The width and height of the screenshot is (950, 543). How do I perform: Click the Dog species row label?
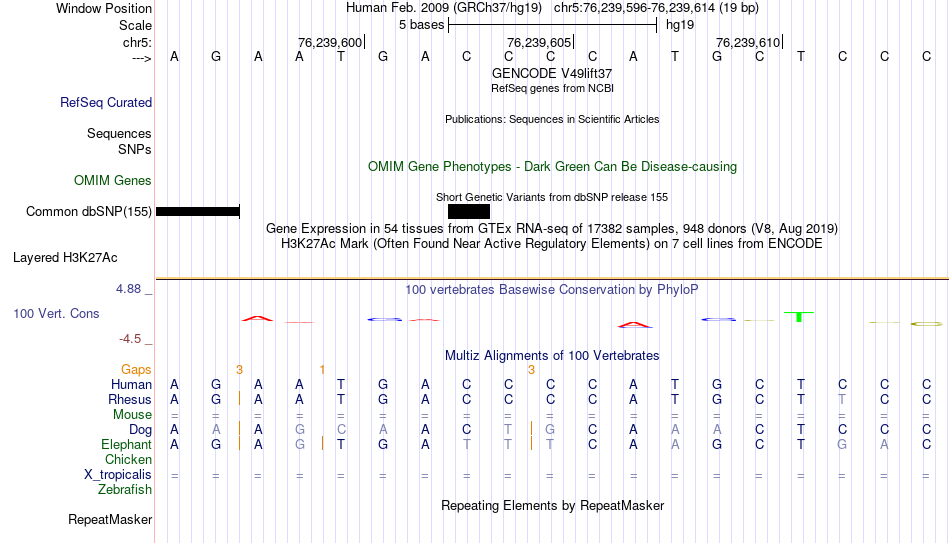point(141,430)
